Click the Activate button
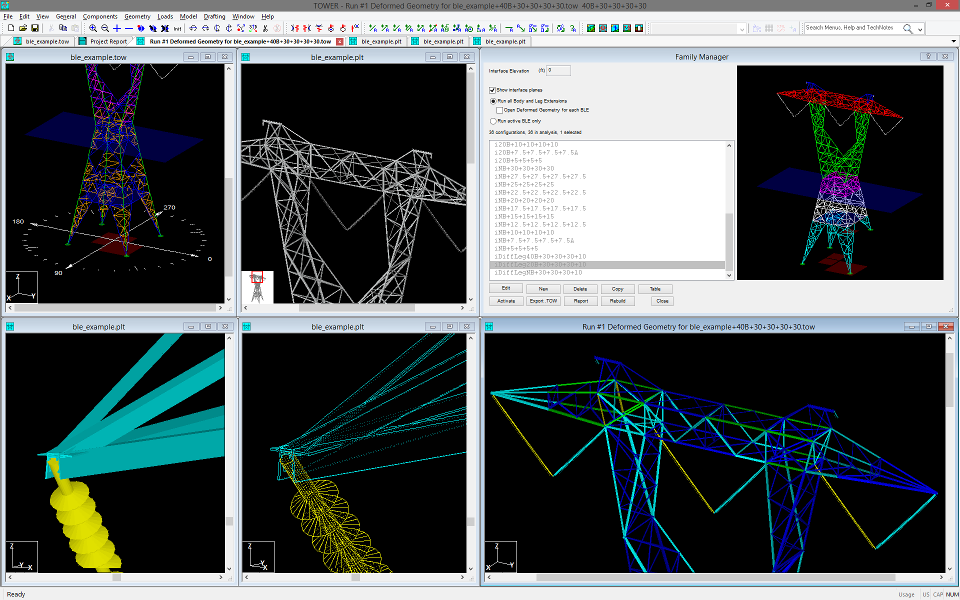The width and height of the screenshot is (960, 600). coord(506,301)
